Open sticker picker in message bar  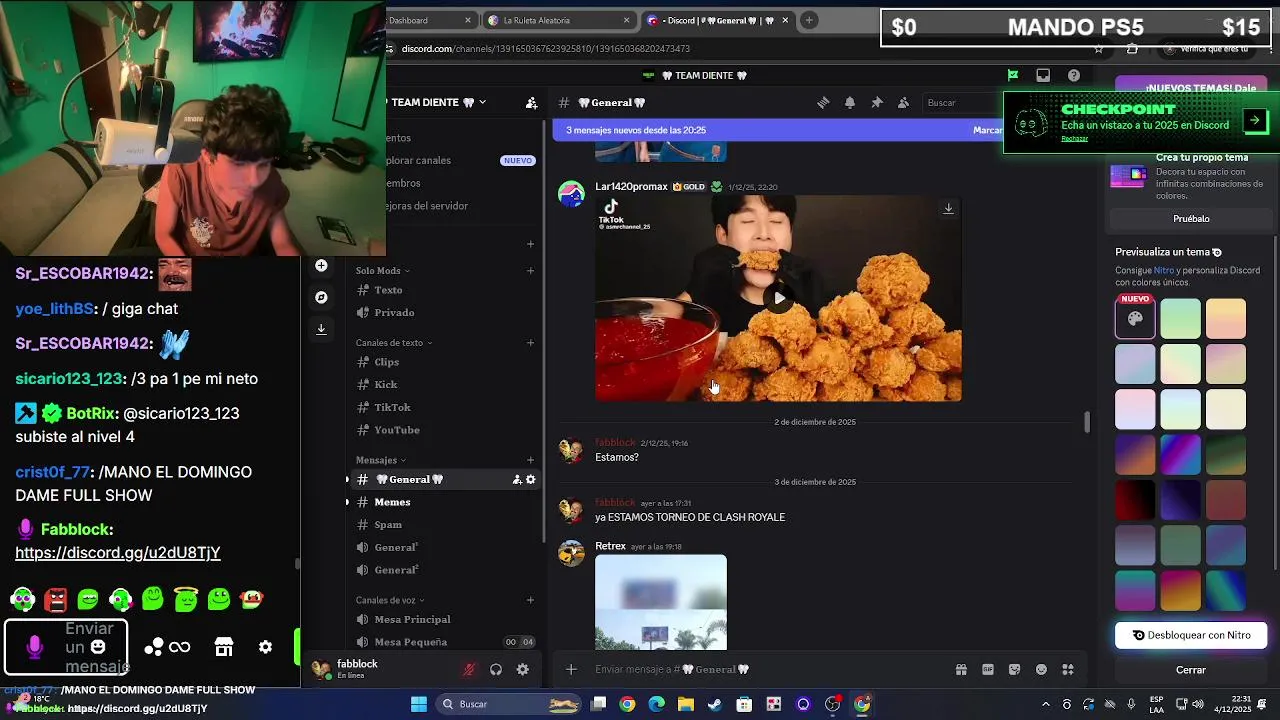coord(1015,670)
